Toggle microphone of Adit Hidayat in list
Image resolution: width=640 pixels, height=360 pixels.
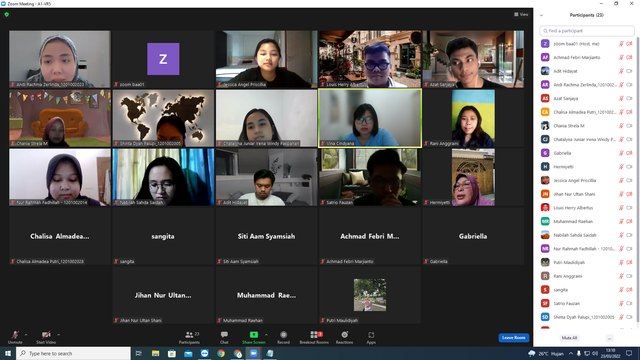coord(621,71)
